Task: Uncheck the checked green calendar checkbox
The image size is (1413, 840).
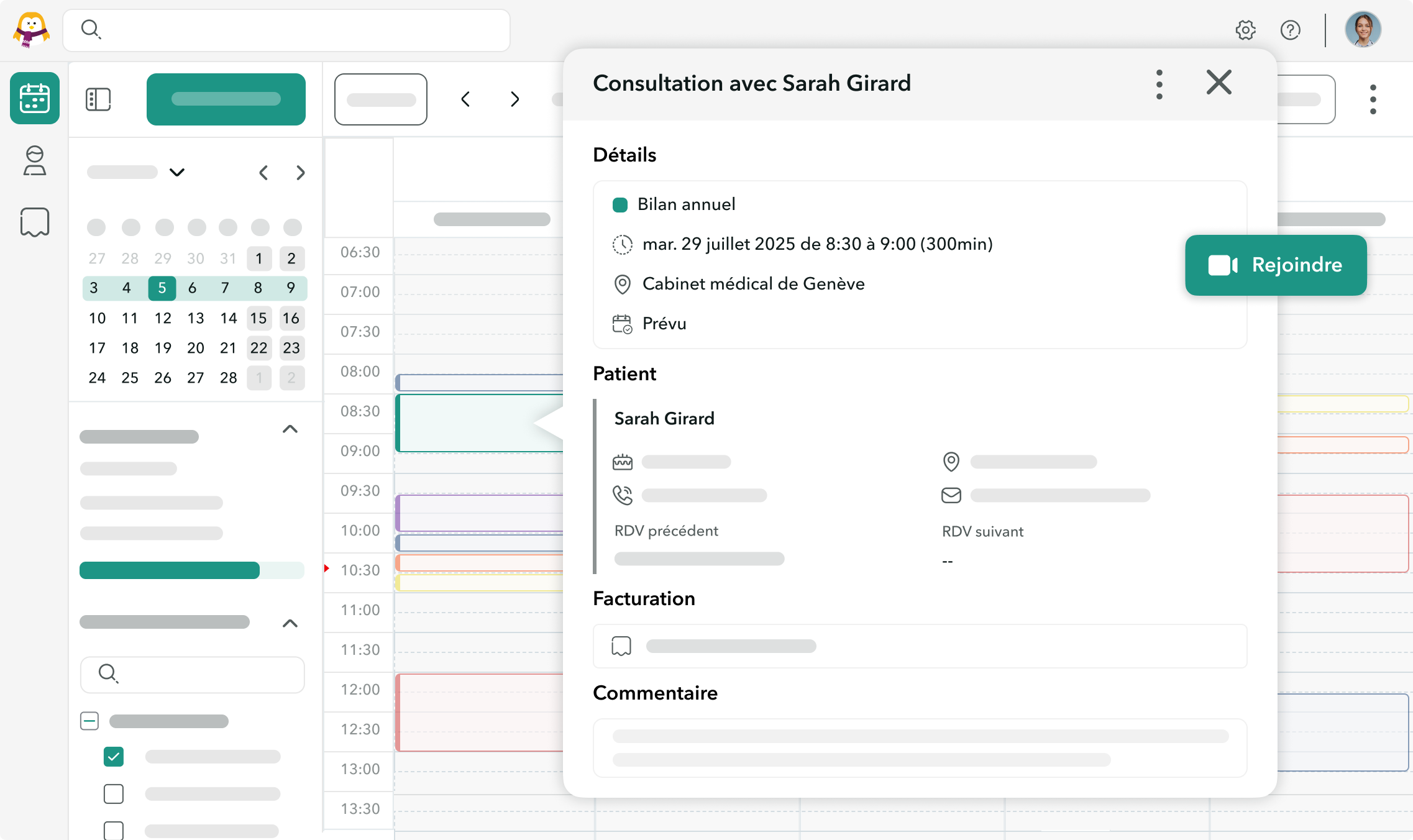Action: pyautogui.click(x=114, y=756)
